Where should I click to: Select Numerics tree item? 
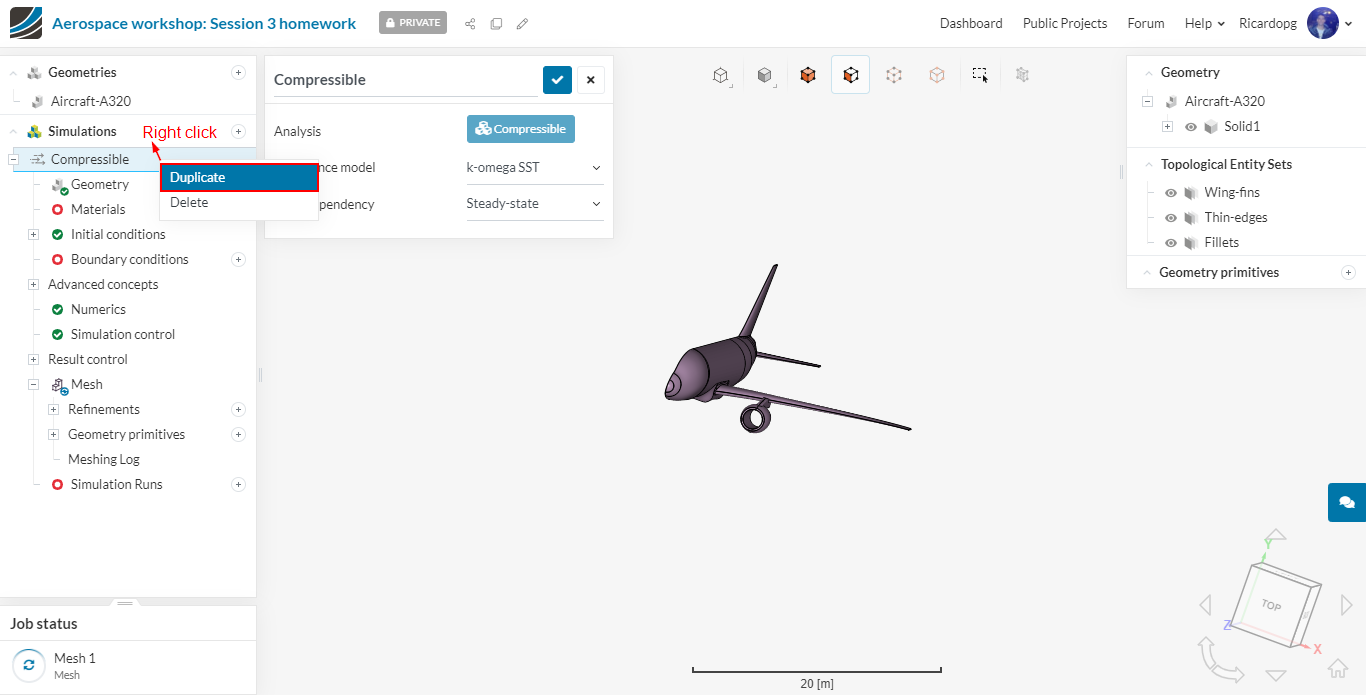[x=98, y=309]
